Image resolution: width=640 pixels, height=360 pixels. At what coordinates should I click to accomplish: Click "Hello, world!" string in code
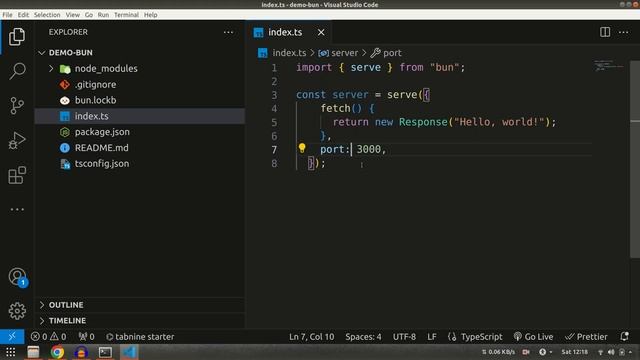point(499,122)
